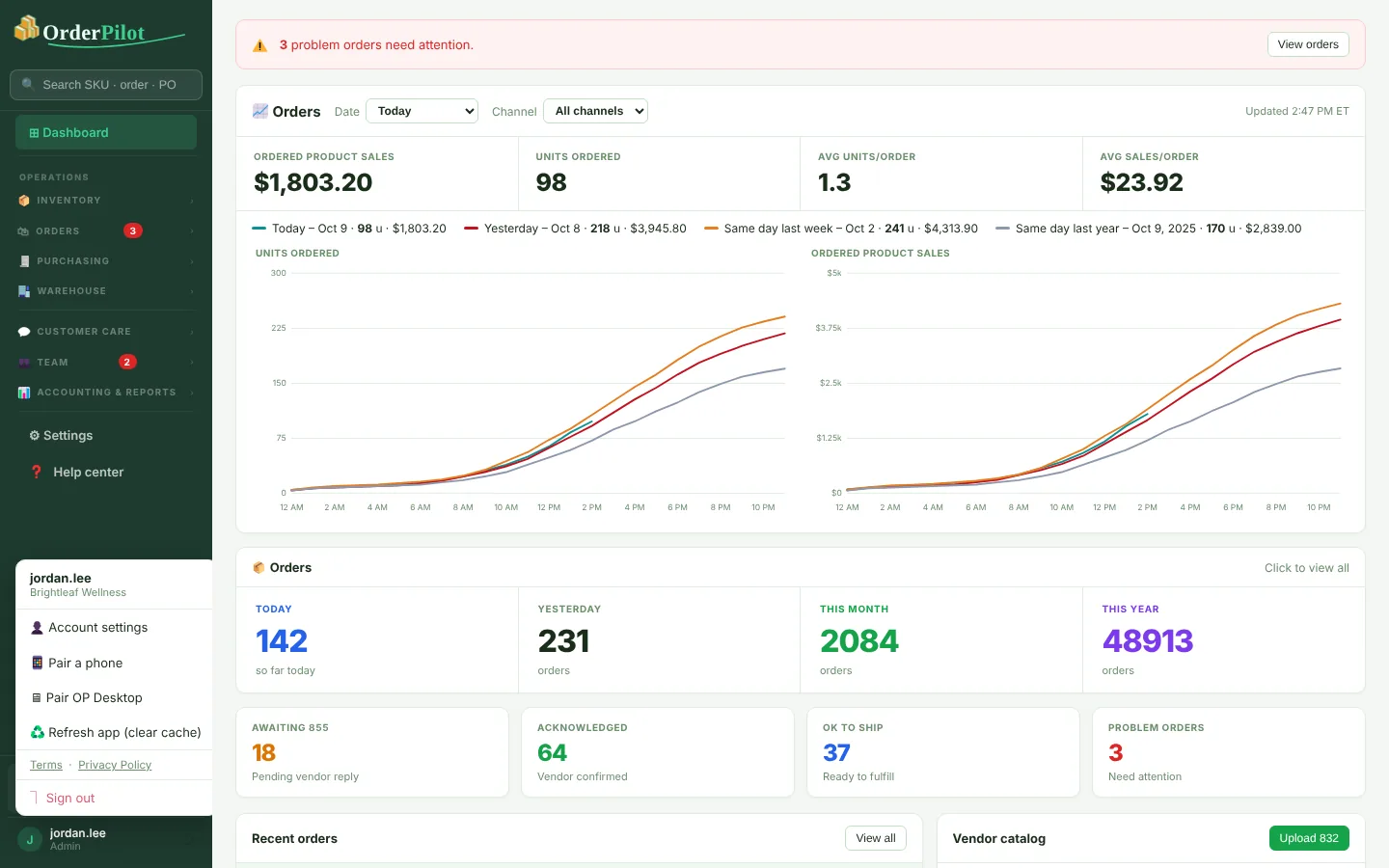Click the Pair OP Desktop computer icon

point(37,698)
